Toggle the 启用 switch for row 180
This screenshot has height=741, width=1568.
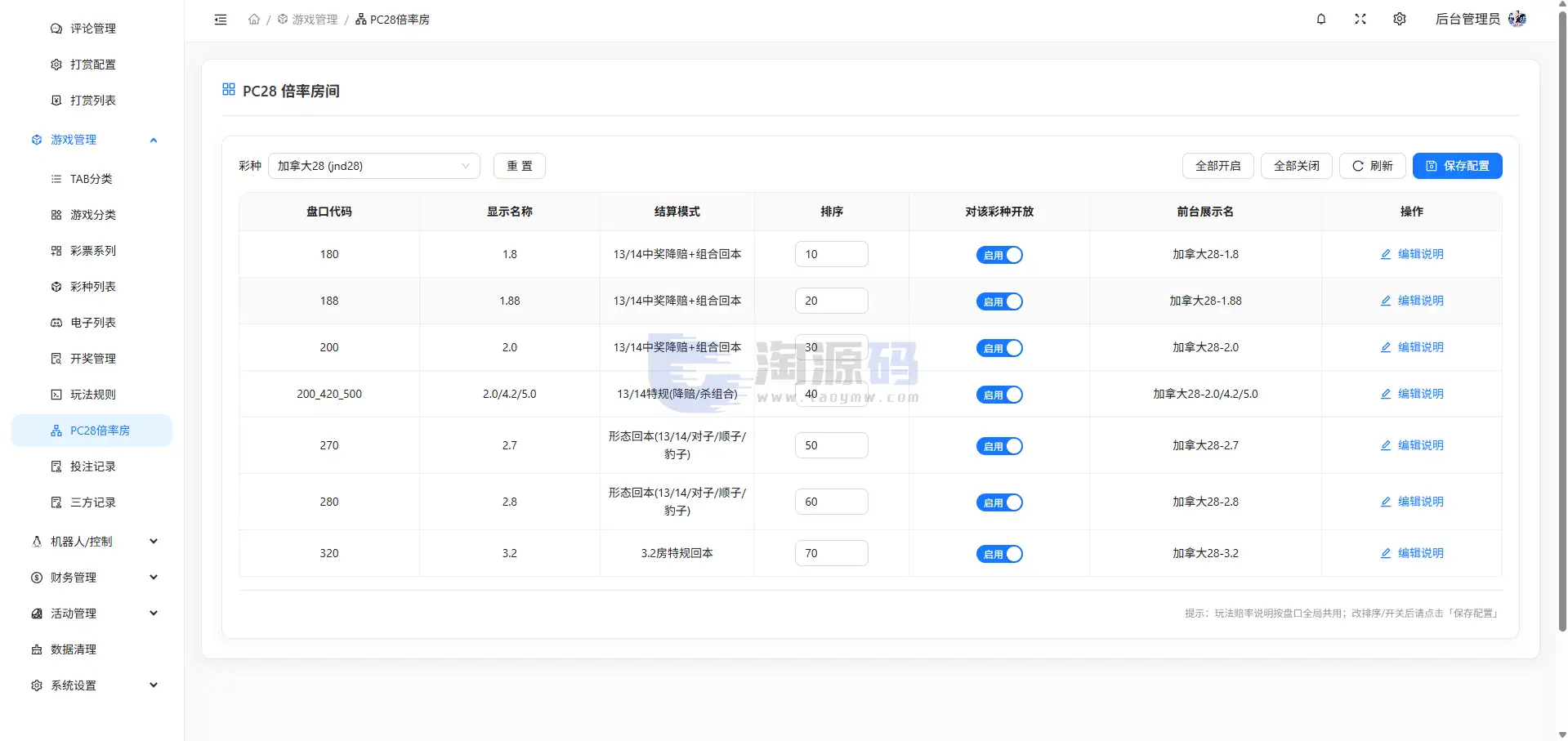(x=999, y=255)
